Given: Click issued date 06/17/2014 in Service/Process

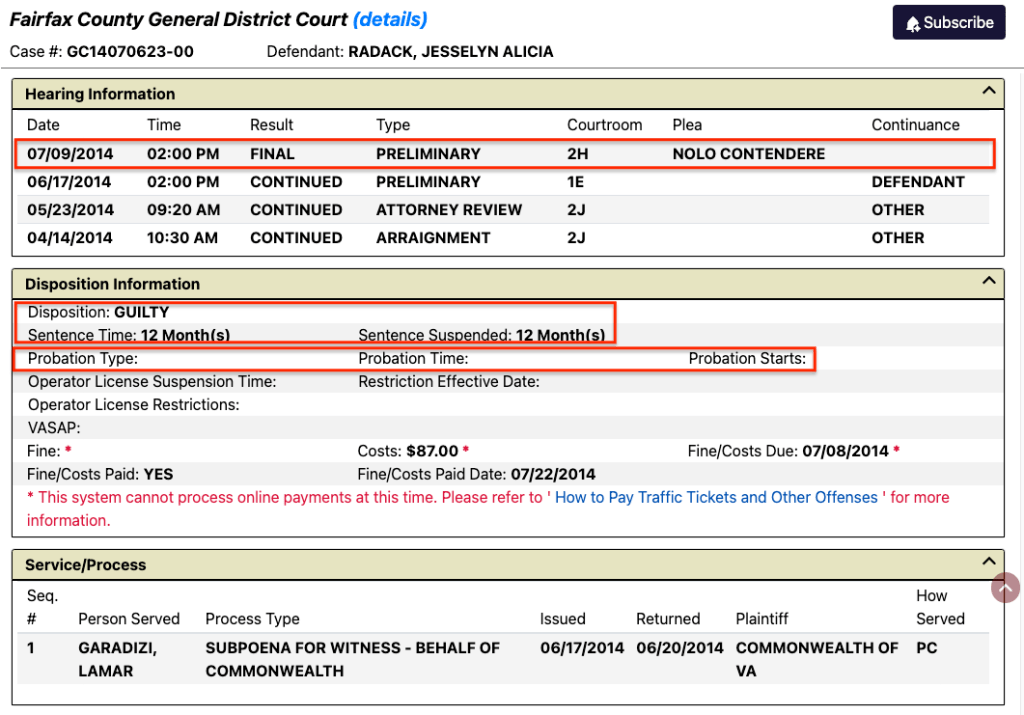Looking at the screenshot, I should (x=582, y=648).
